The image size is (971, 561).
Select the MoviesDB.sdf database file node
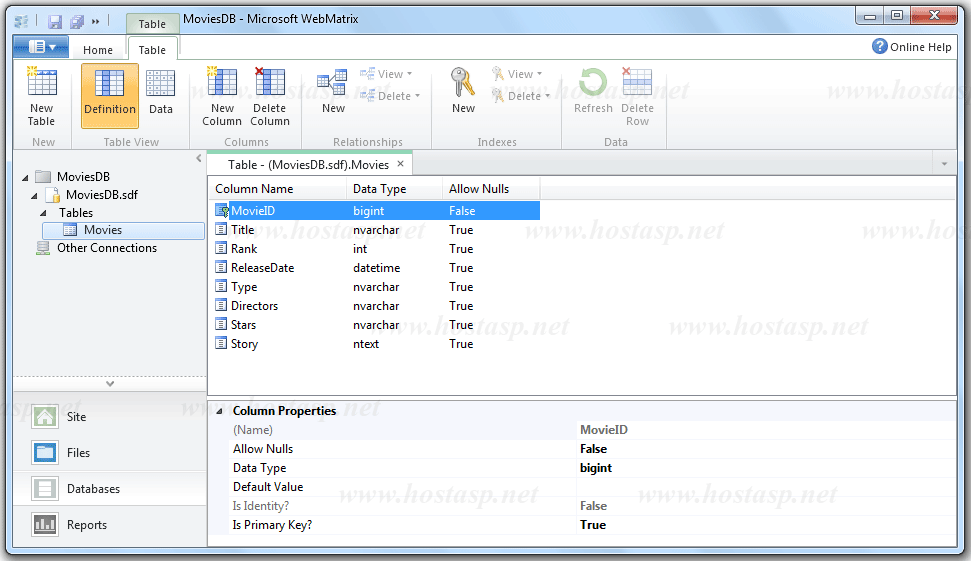click(102, 194)
